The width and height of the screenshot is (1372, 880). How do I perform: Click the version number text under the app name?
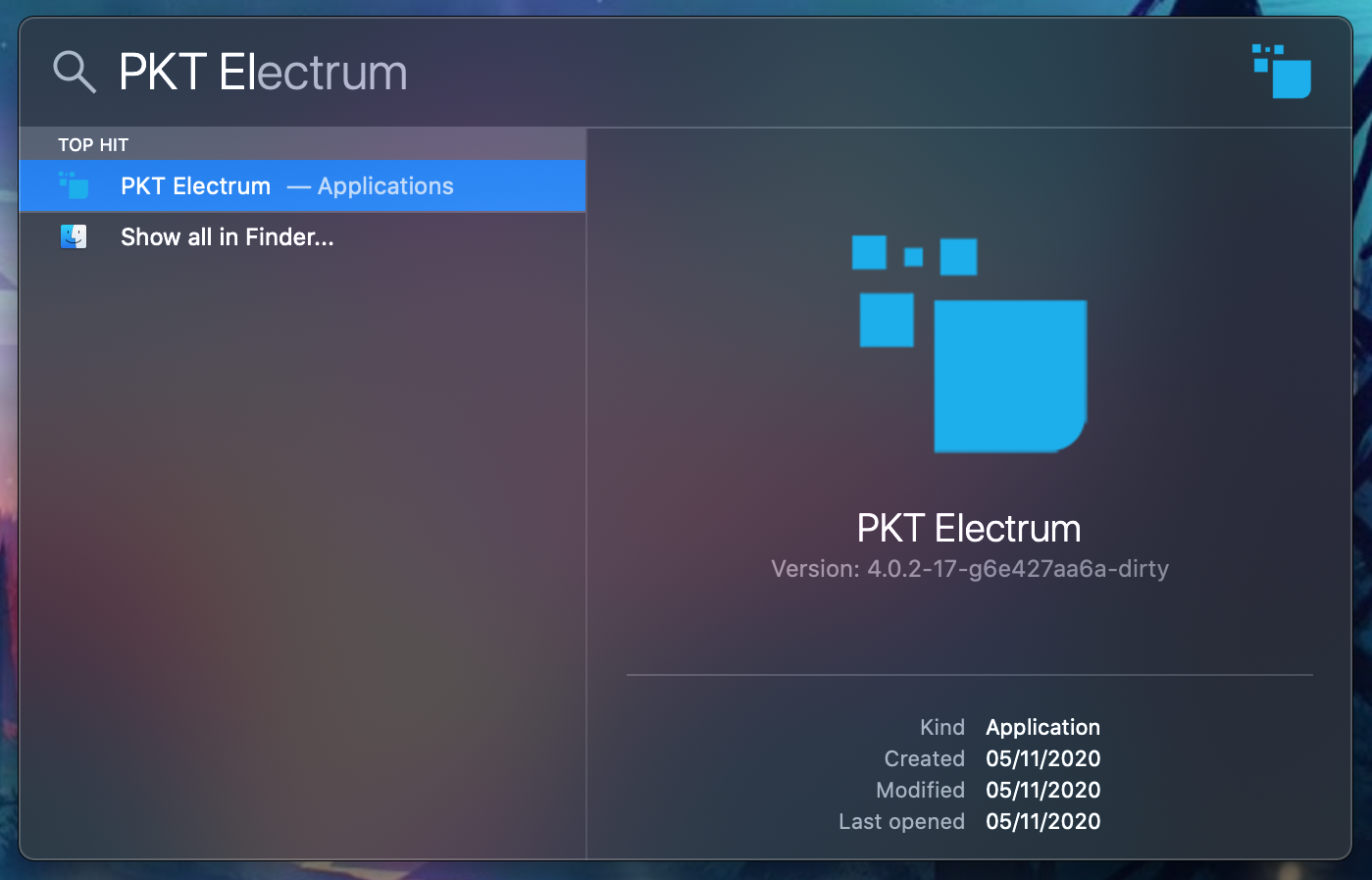click(969, 568)
